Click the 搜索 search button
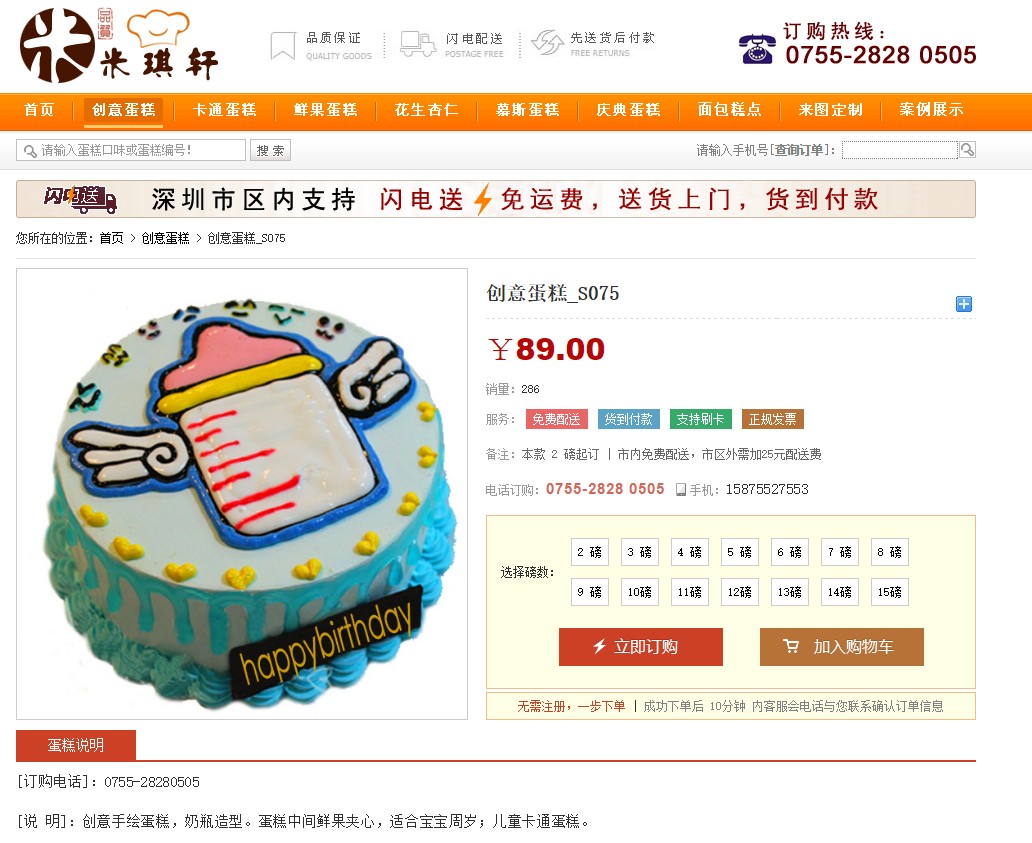 pos(271,150)
